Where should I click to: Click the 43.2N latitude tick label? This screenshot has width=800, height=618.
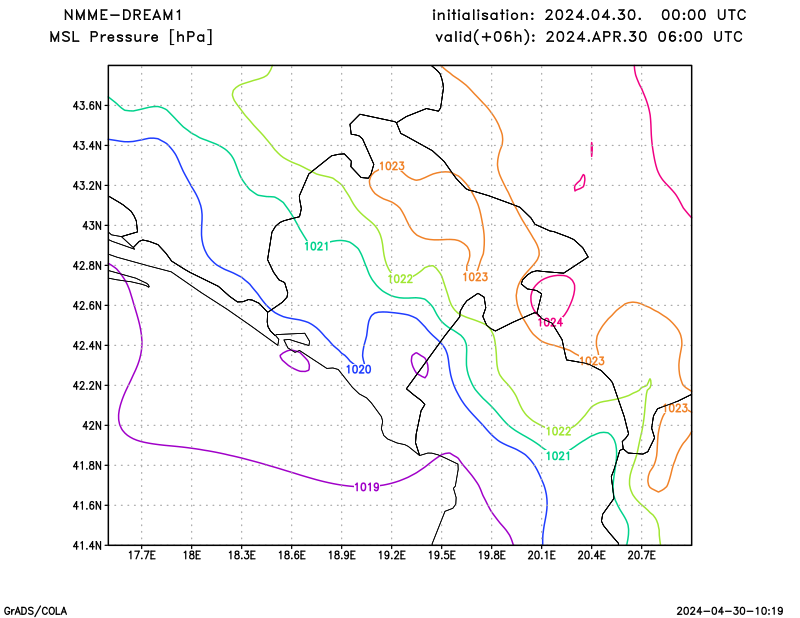[87, 185]
